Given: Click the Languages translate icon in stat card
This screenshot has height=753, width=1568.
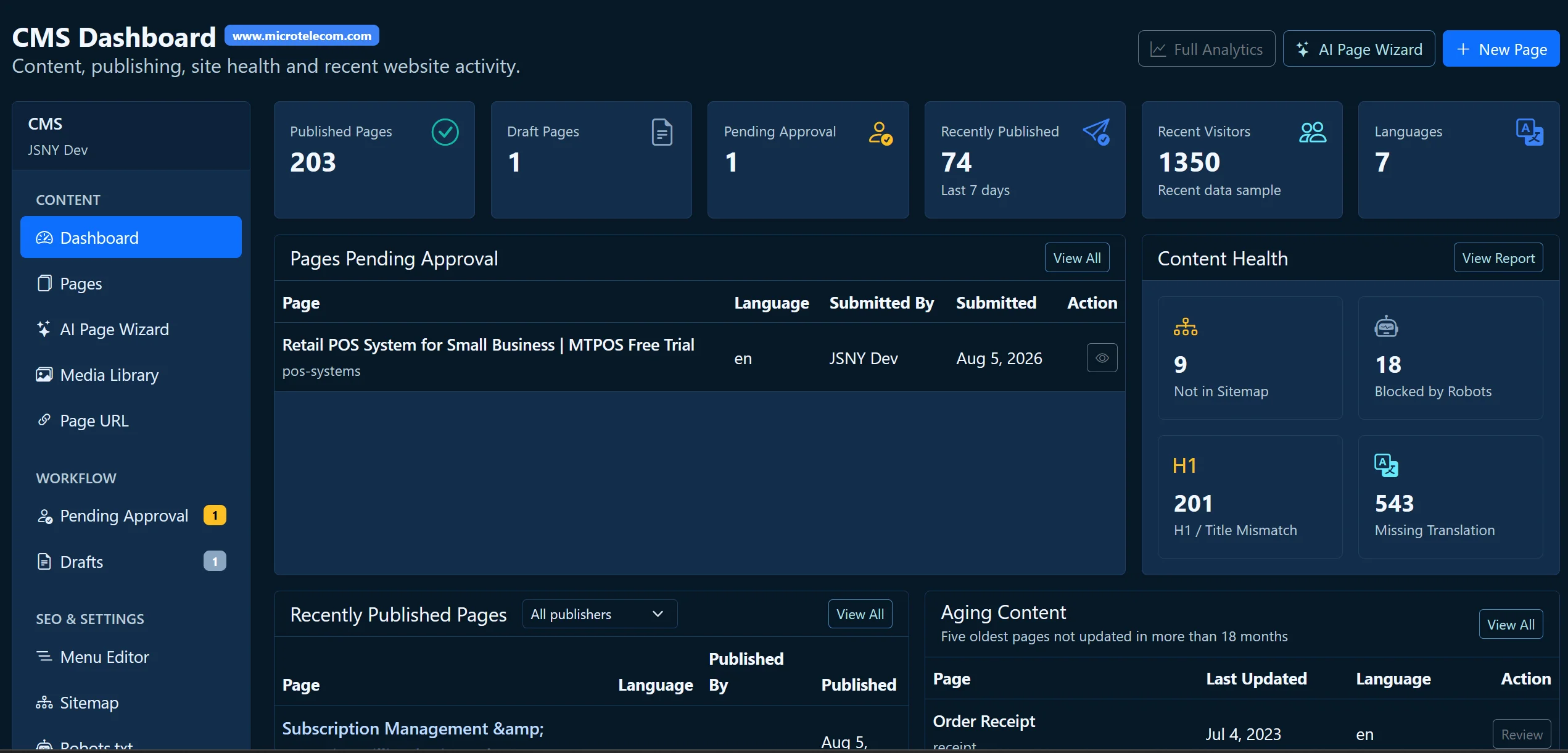Looking at the screenshot, I should (x=1530, y=132).
